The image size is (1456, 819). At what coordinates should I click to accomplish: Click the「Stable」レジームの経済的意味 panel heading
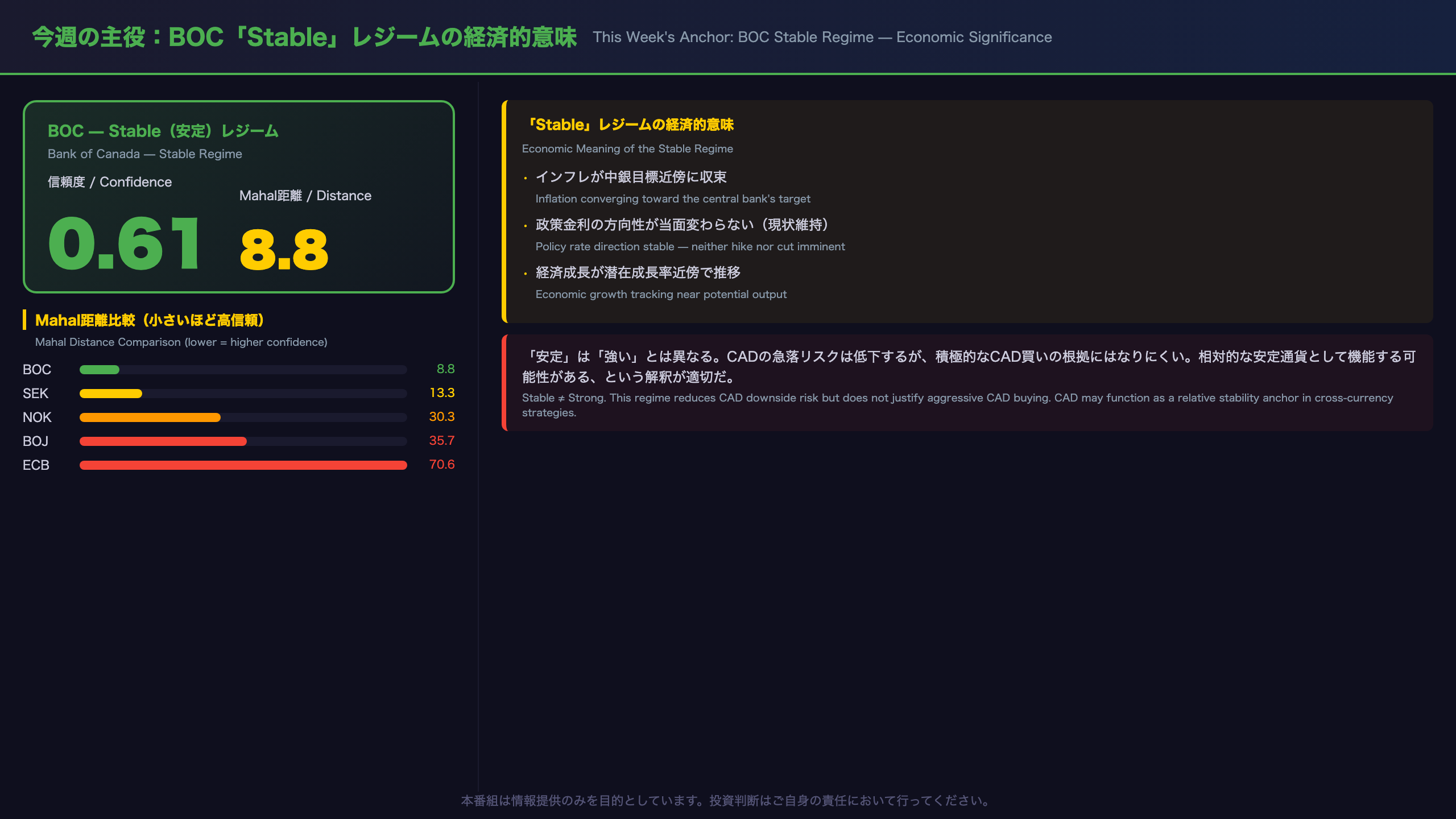coord(628,125)
